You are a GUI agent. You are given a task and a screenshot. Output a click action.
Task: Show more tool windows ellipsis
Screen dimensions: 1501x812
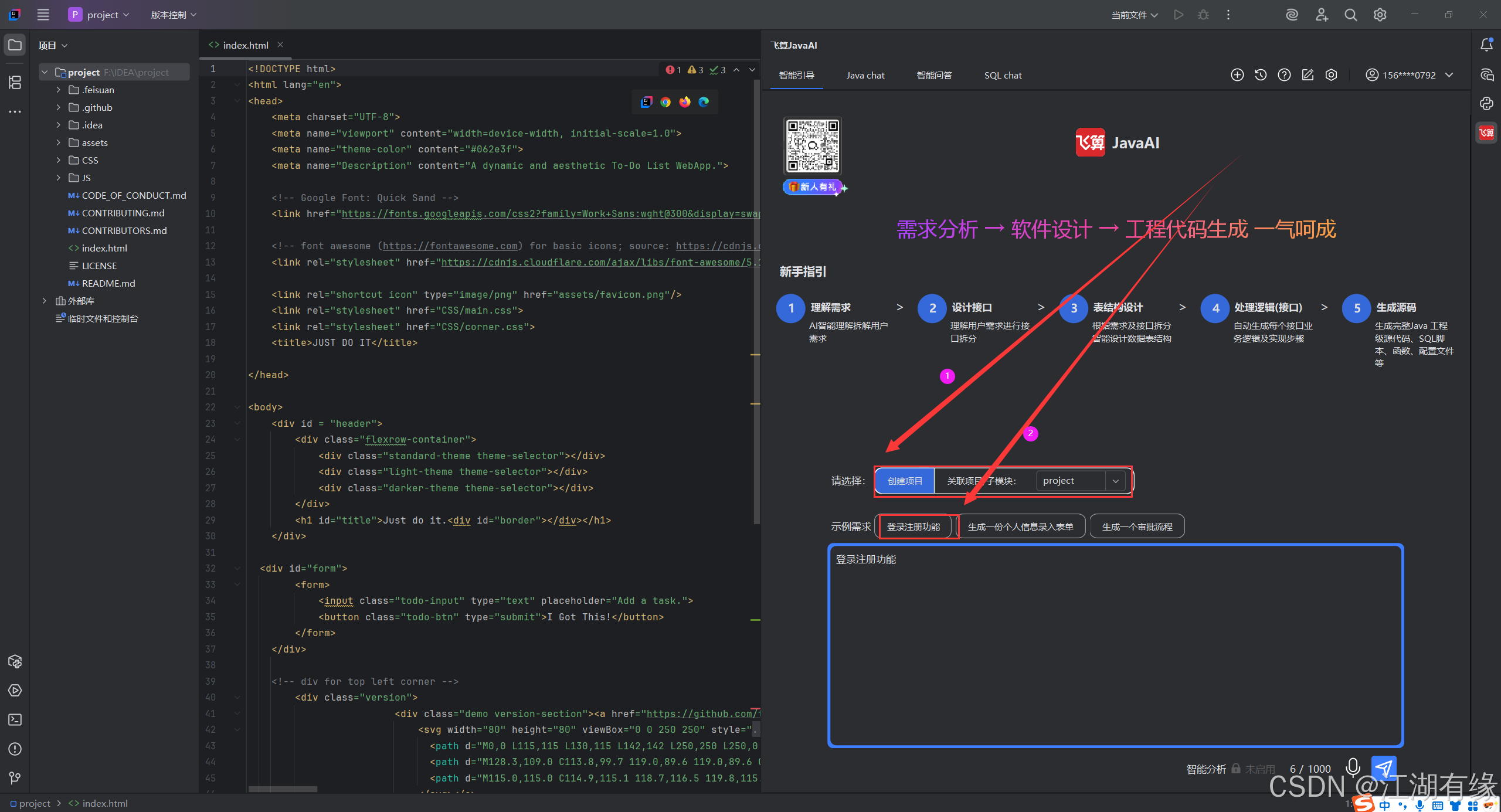point(15,111)
